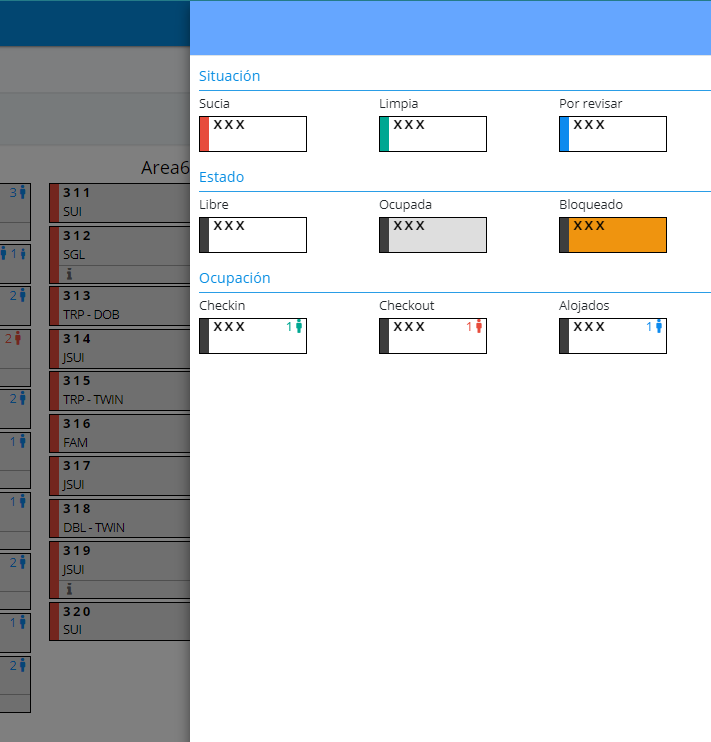
Task: Click room 320 SUI card
Action: point(122,621)
